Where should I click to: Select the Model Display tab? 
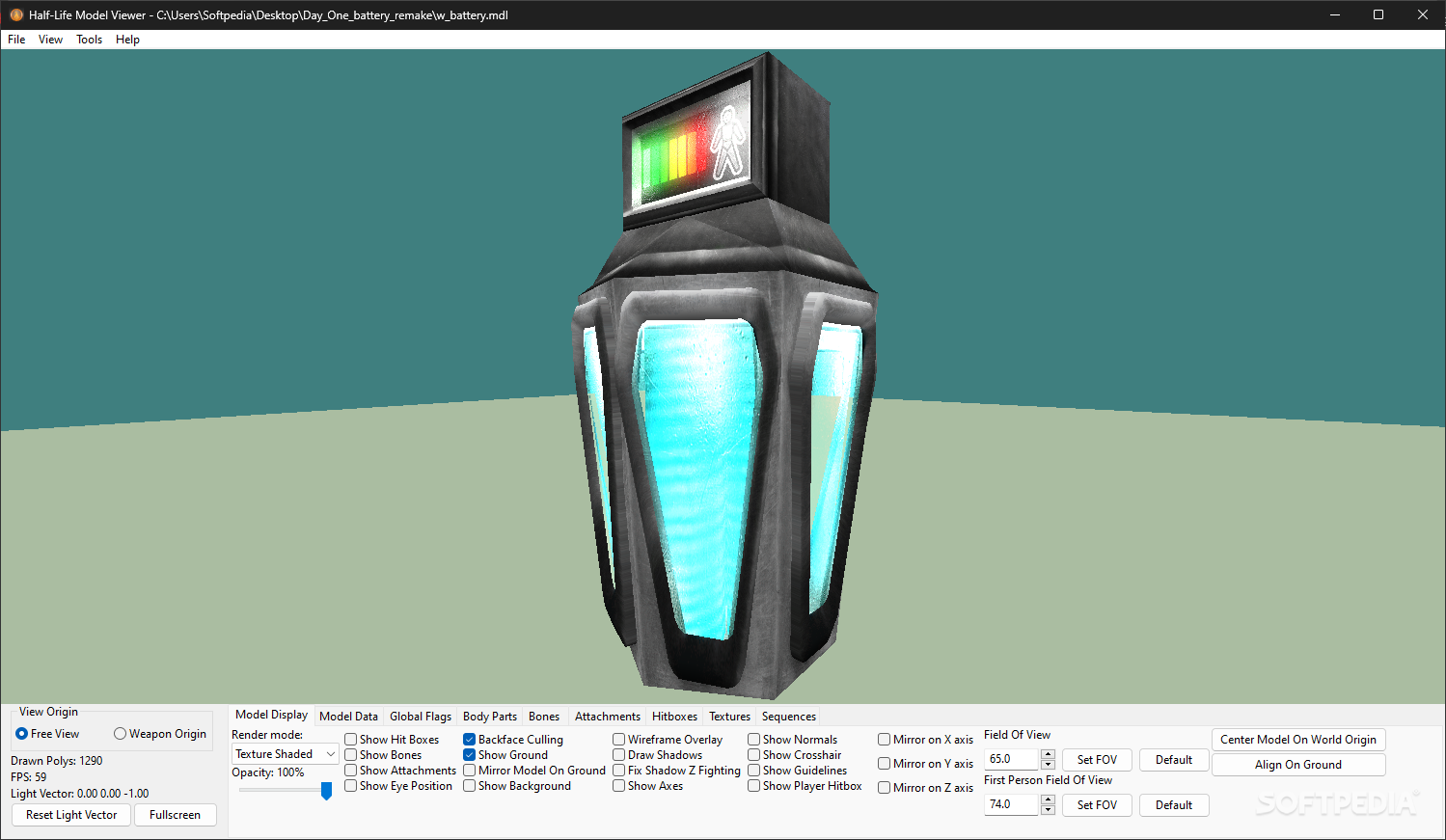(271, 715)
